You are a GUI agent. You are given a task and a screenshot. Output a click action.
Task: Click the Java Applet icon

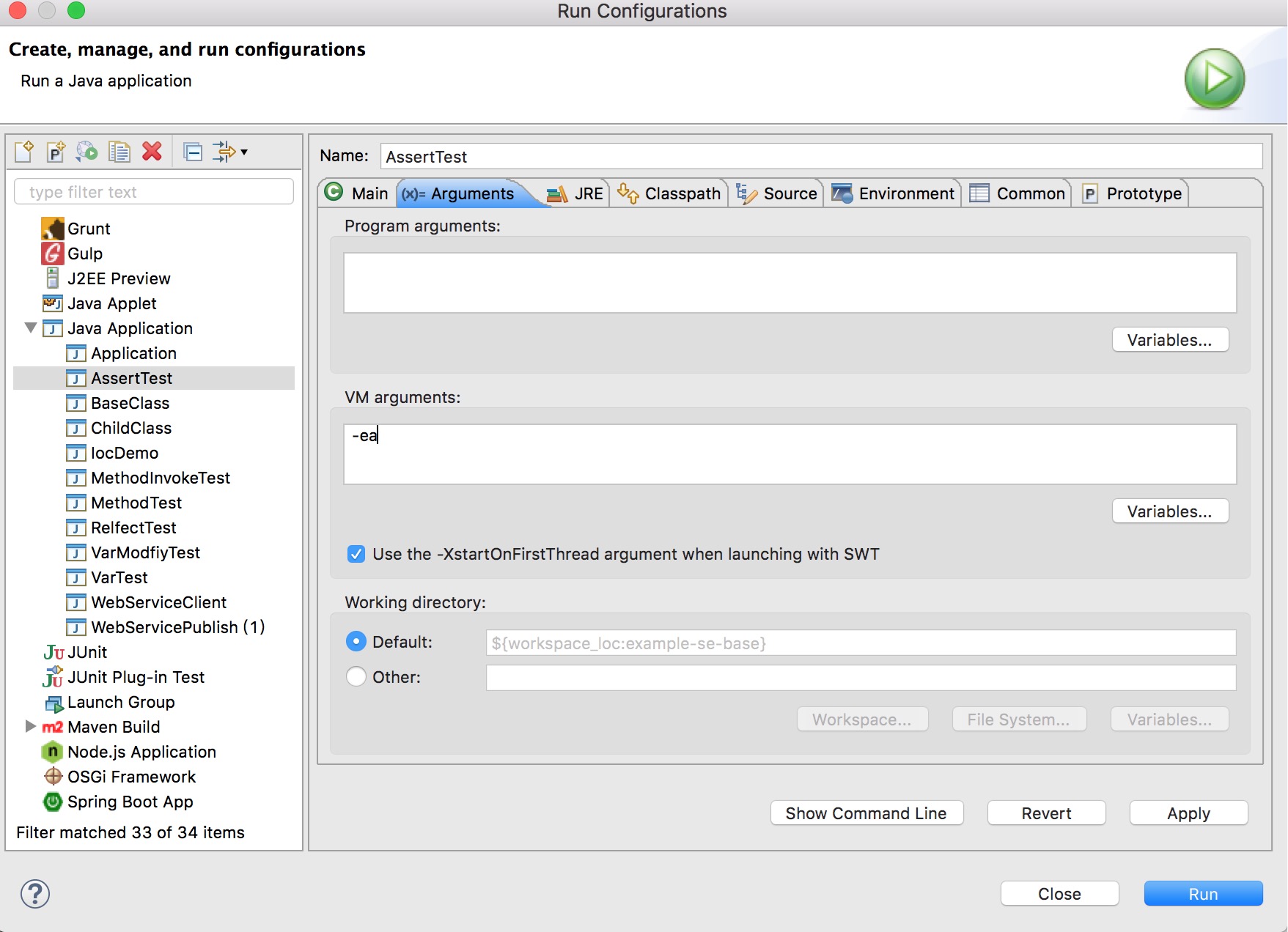click(x=53, y=303)
